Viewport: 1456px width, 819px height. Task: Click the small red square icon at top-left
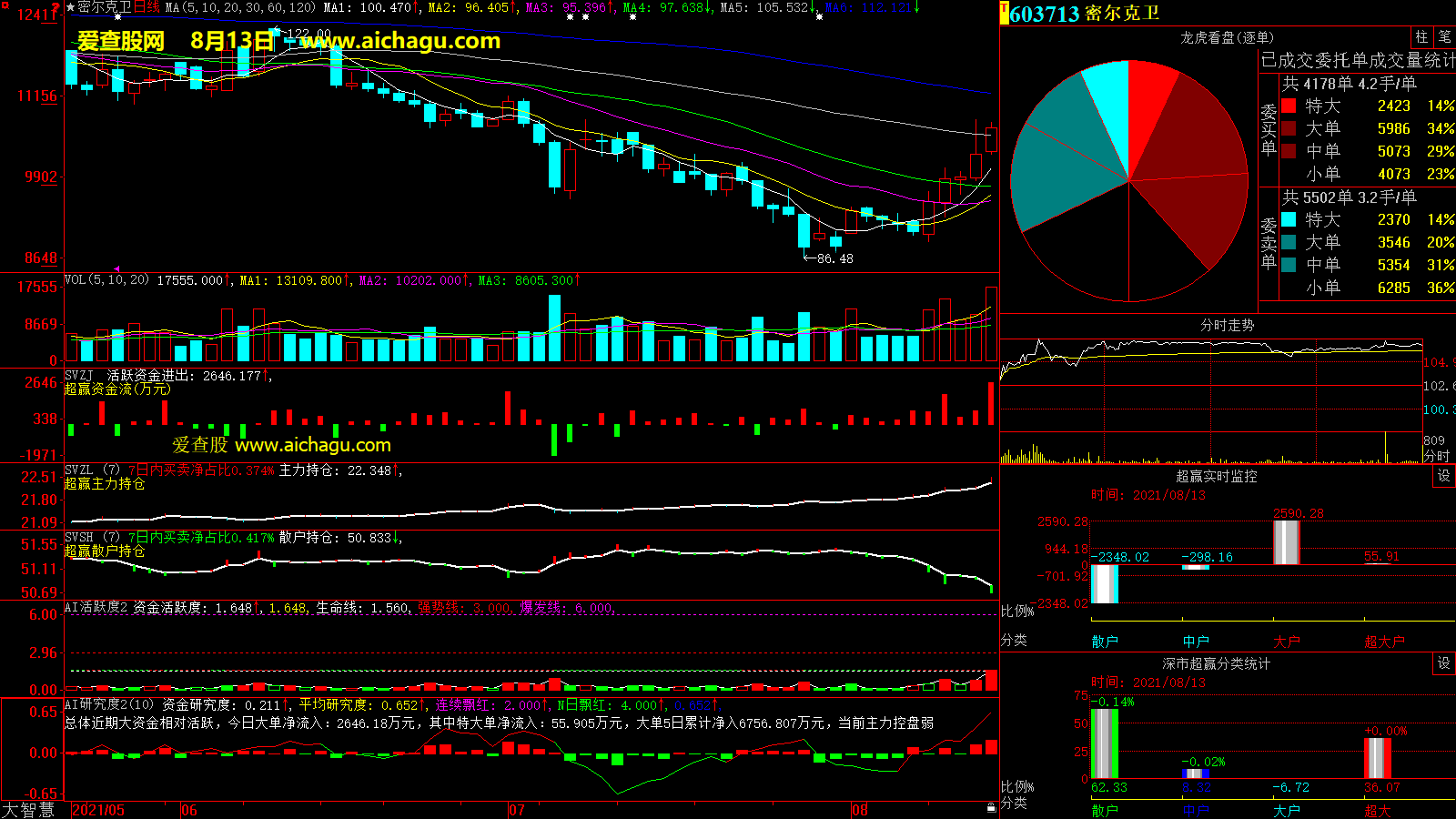click(5, 6)
